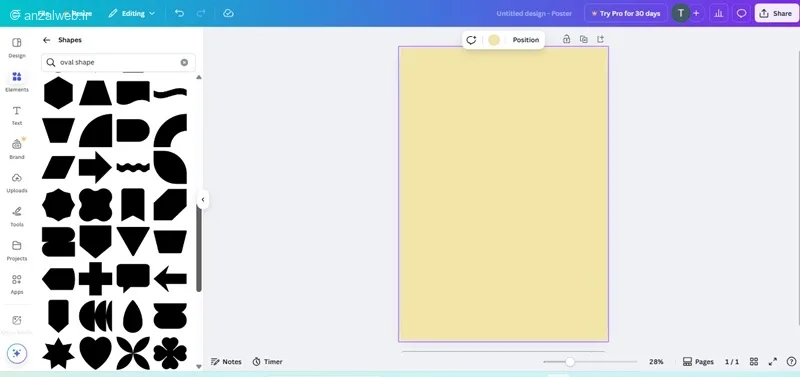
Task: Open the Editing mode dropdown
Action: [x=132, y=13]
